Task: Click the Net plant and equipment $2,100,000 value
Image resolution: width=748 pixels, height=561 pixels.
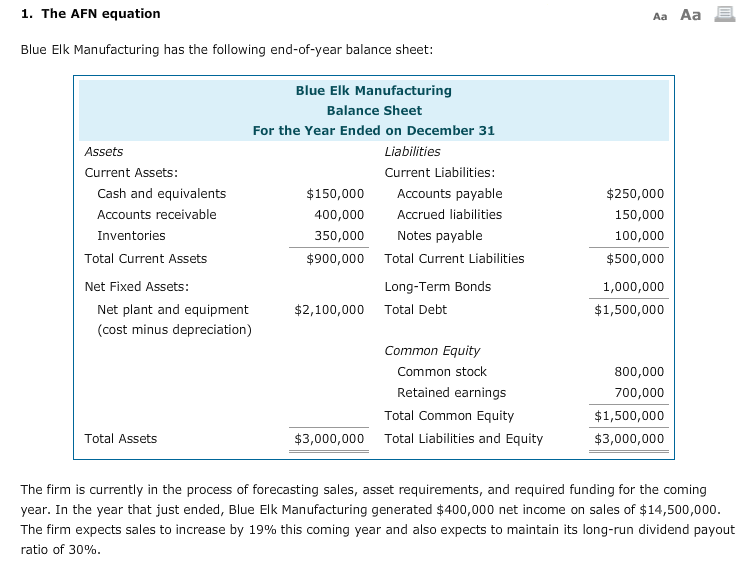Action: [x=329, y=310]
